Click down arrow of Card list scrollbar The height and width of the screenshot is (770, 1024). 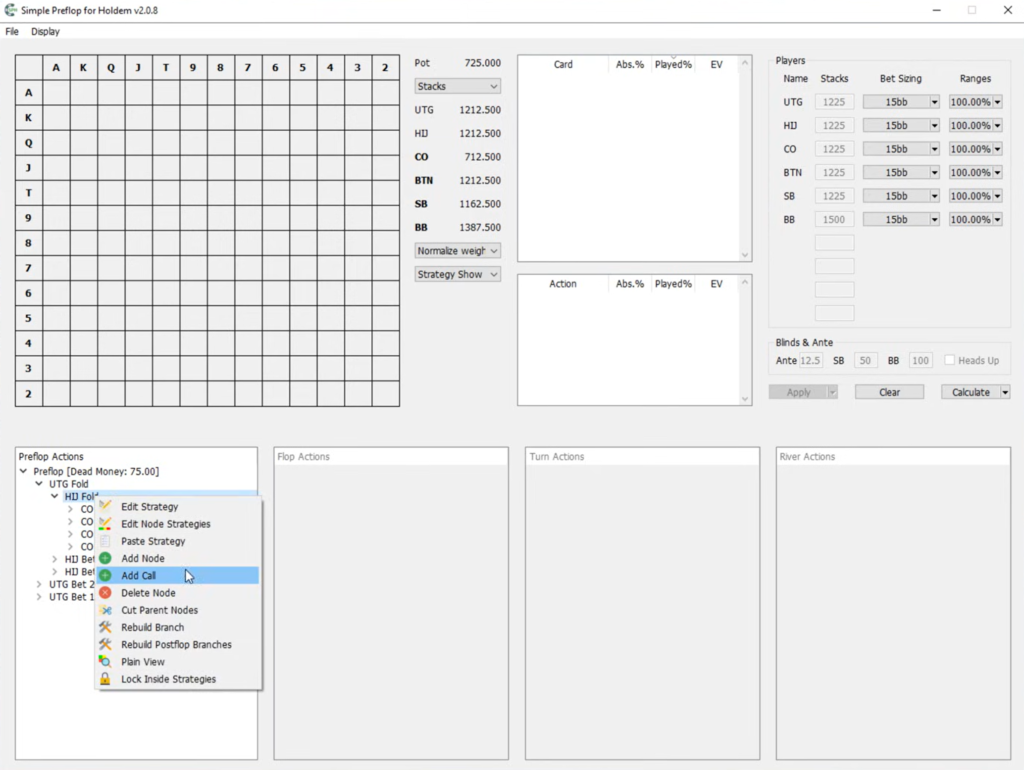pyautogui.click(x=745, y=255)
